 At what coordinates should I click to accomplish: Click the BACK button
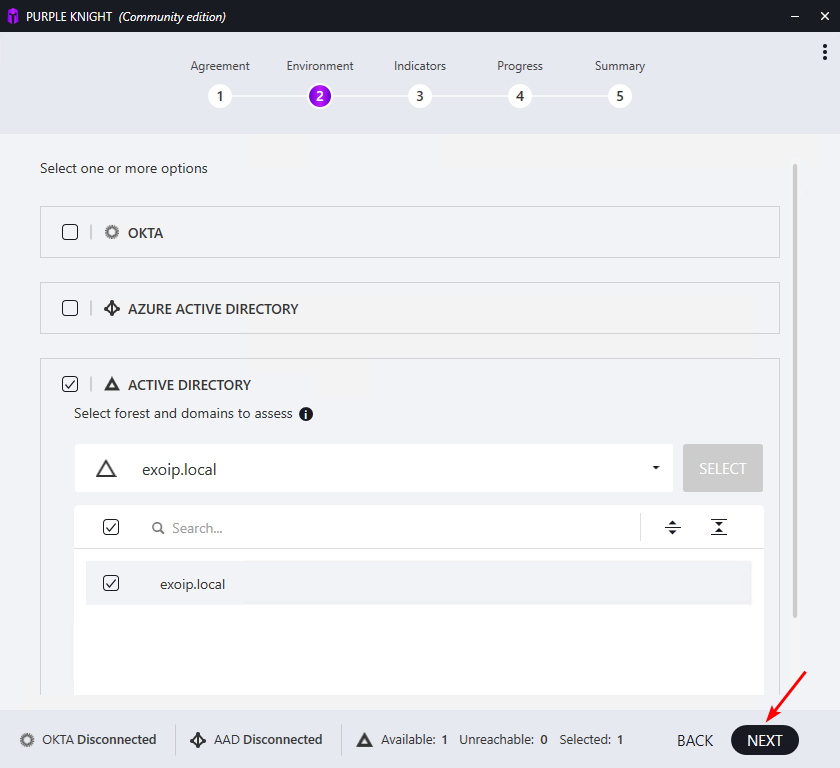695,740
